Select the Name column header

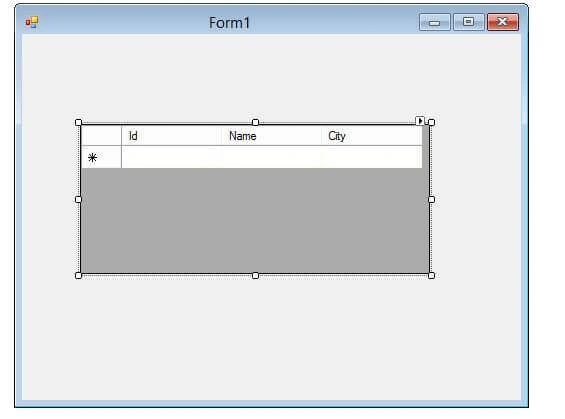[272, 136]
